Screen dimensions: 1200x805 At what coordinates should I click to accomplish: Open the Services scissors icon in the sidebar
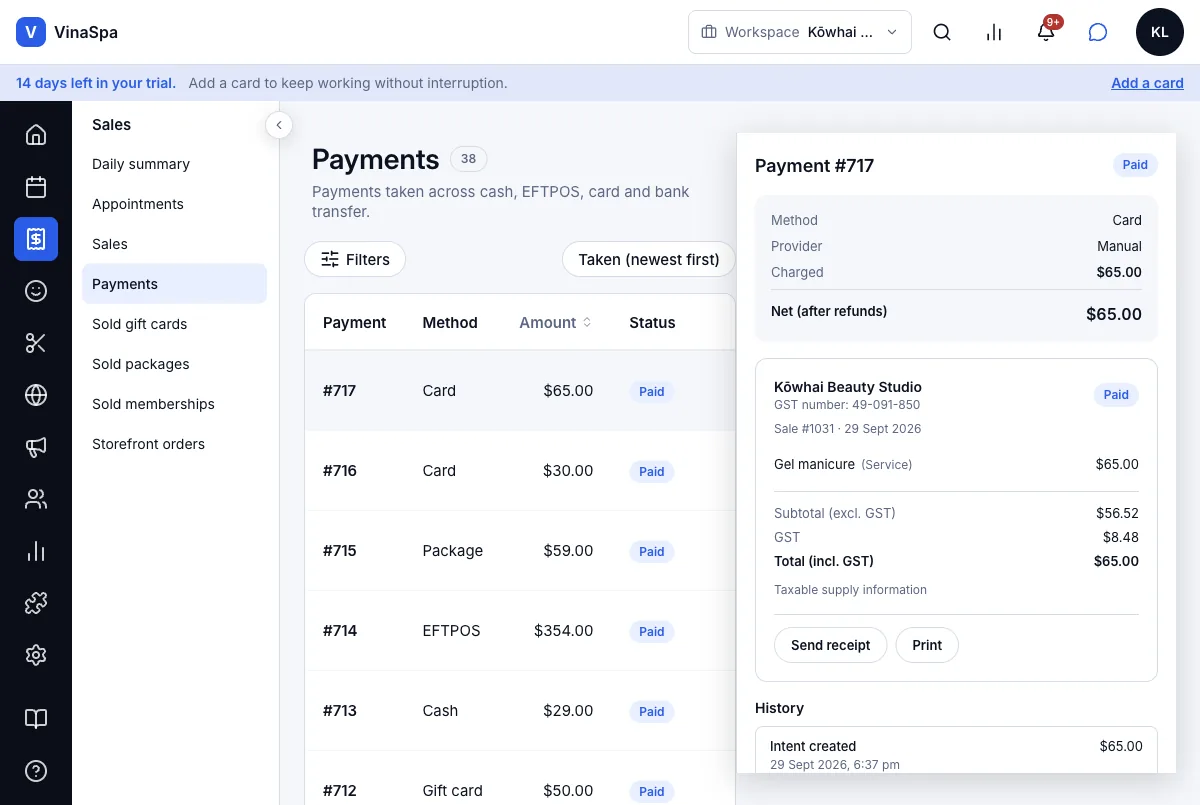(x=36, y=343)
